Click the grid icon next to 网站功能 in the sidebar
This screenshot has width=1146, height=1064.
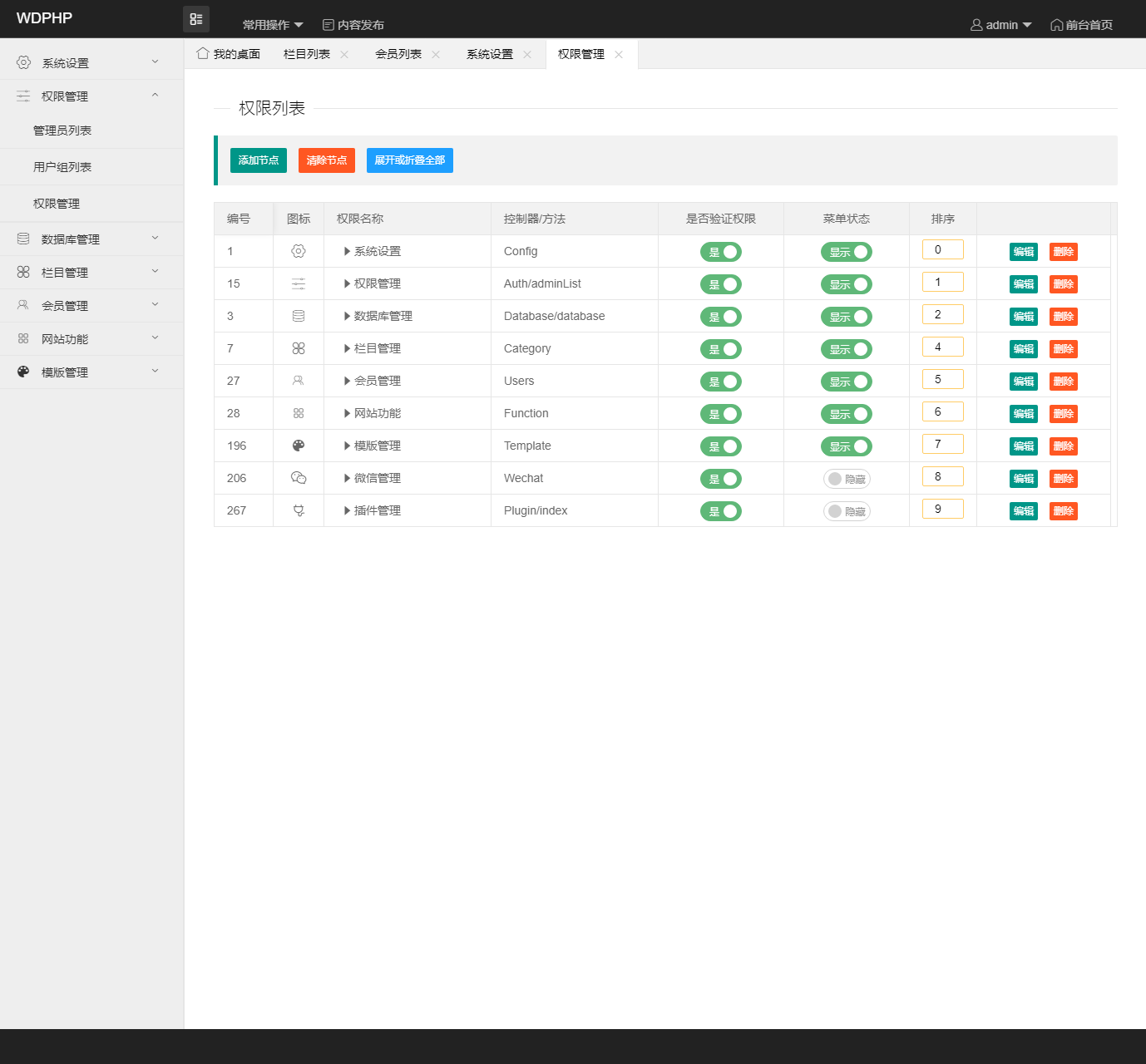[23, 338]
